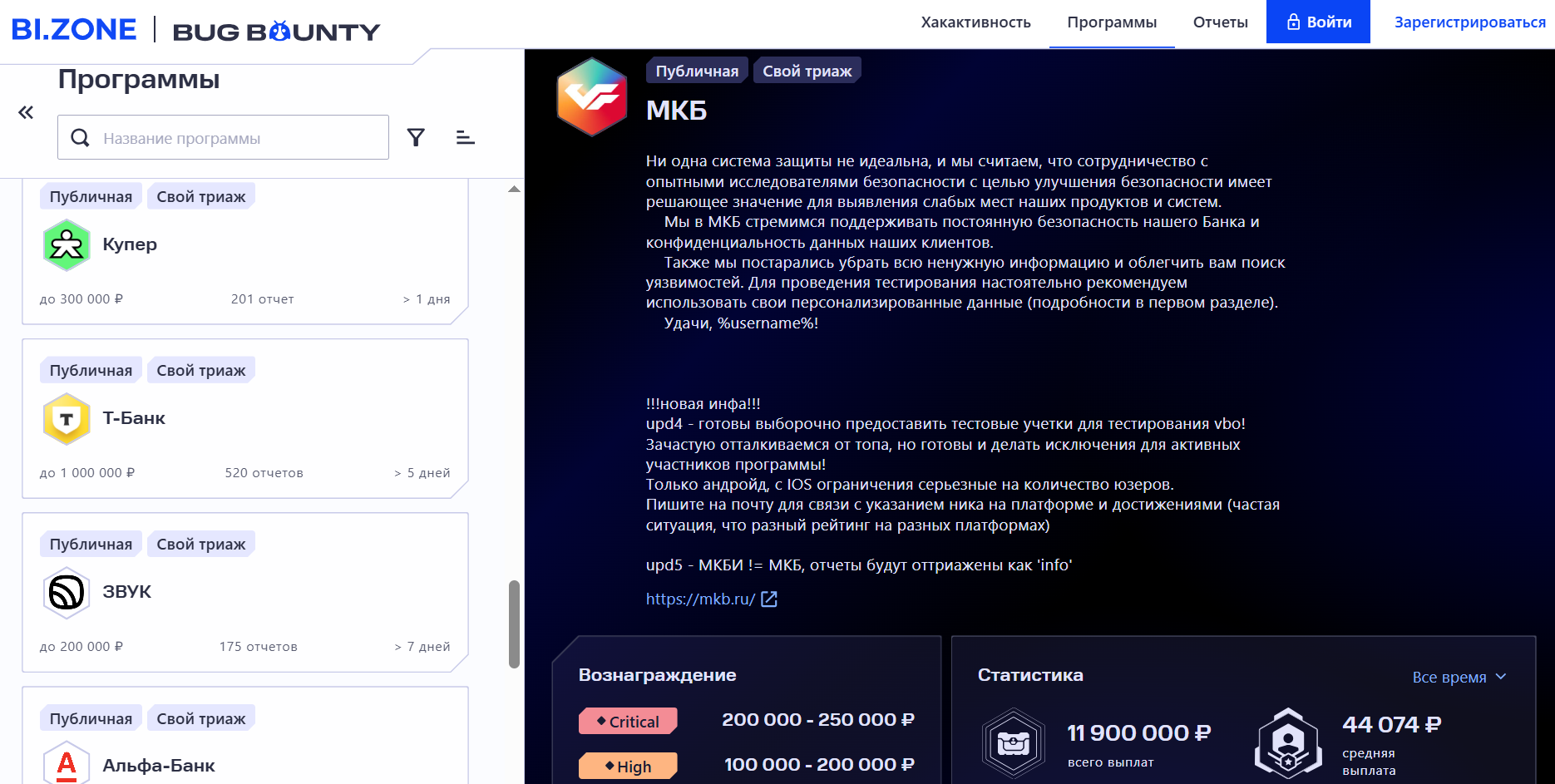This screenshot has height=784, width=1555.
Task: Click the lock icon in Войти button
Action: click(x=1293, y=22)
